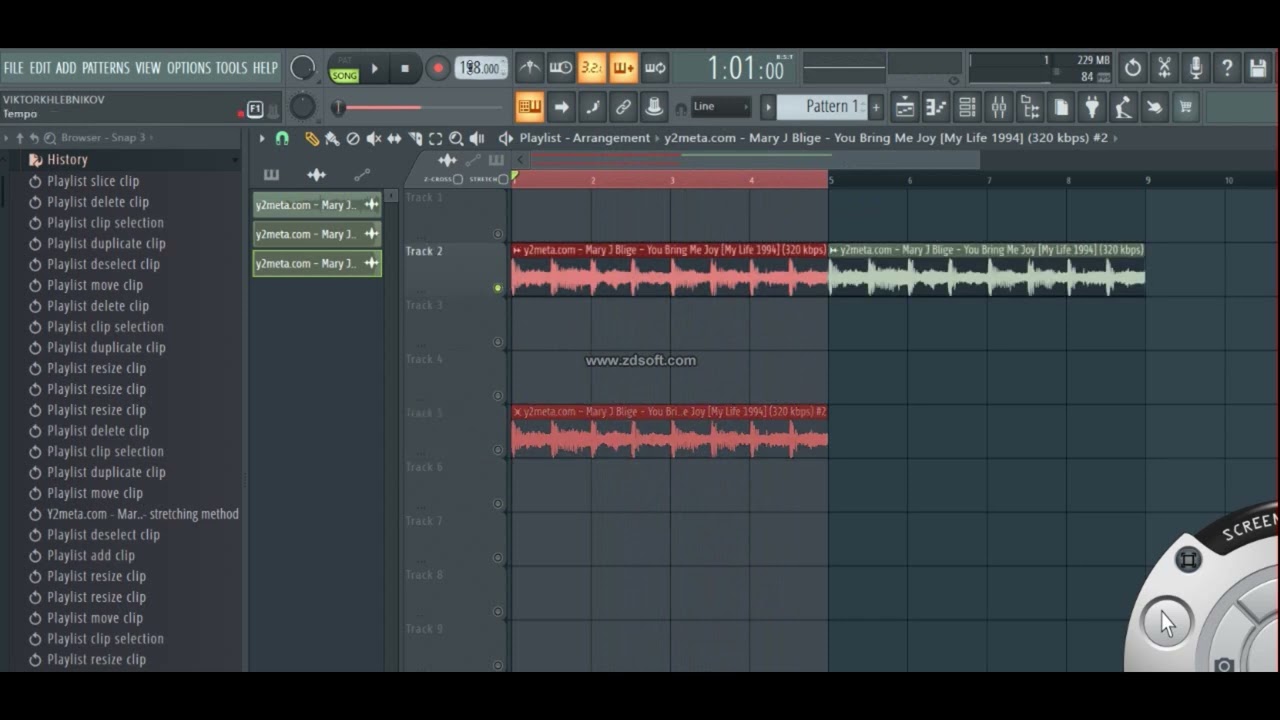The width and height of the screenshot is (1280, 720).
Task: Open the OPTIONS menu
Action: [x=189, y=68]
